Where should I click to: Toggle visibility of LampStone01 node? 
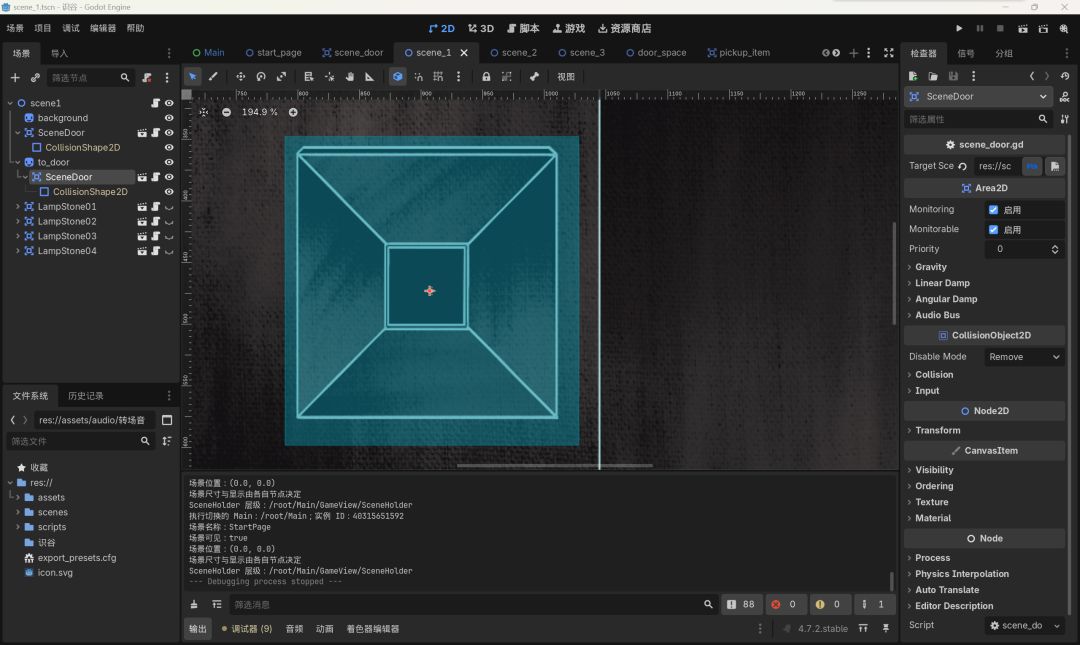click(x=169, y=207)
